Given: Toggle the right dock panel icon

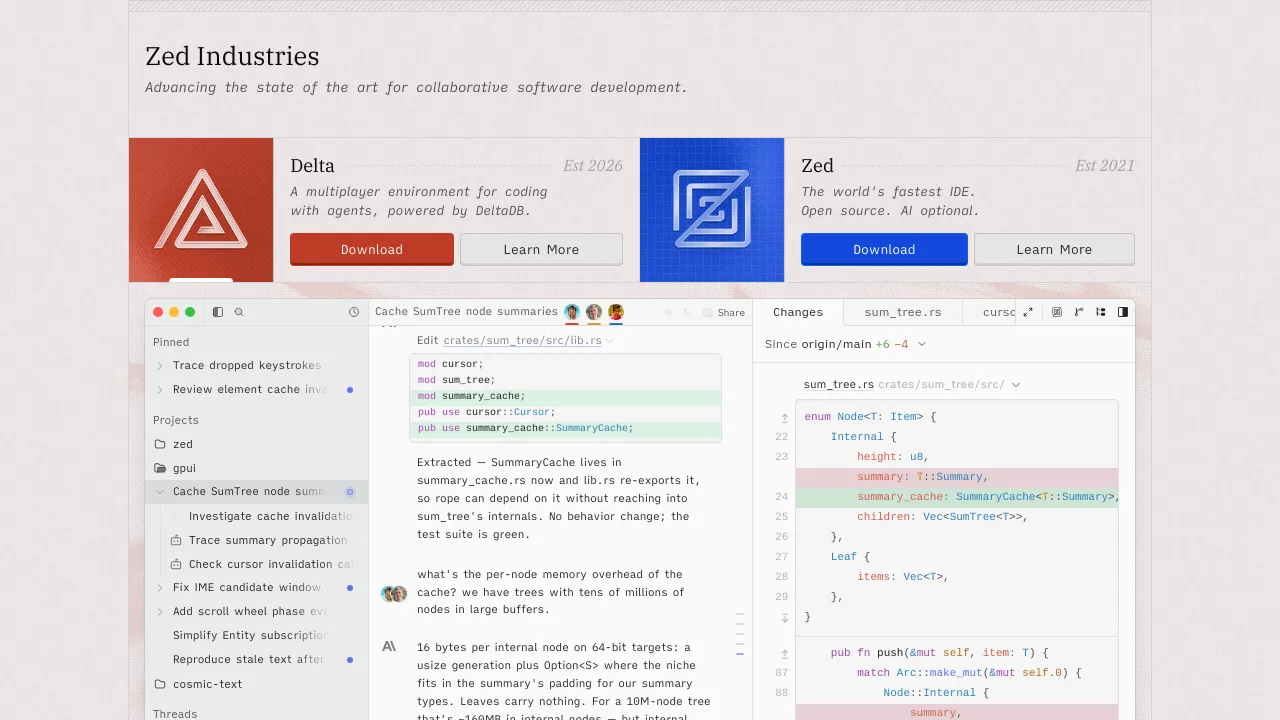Looking at the screenshot, I should (x=1123, y=312).
